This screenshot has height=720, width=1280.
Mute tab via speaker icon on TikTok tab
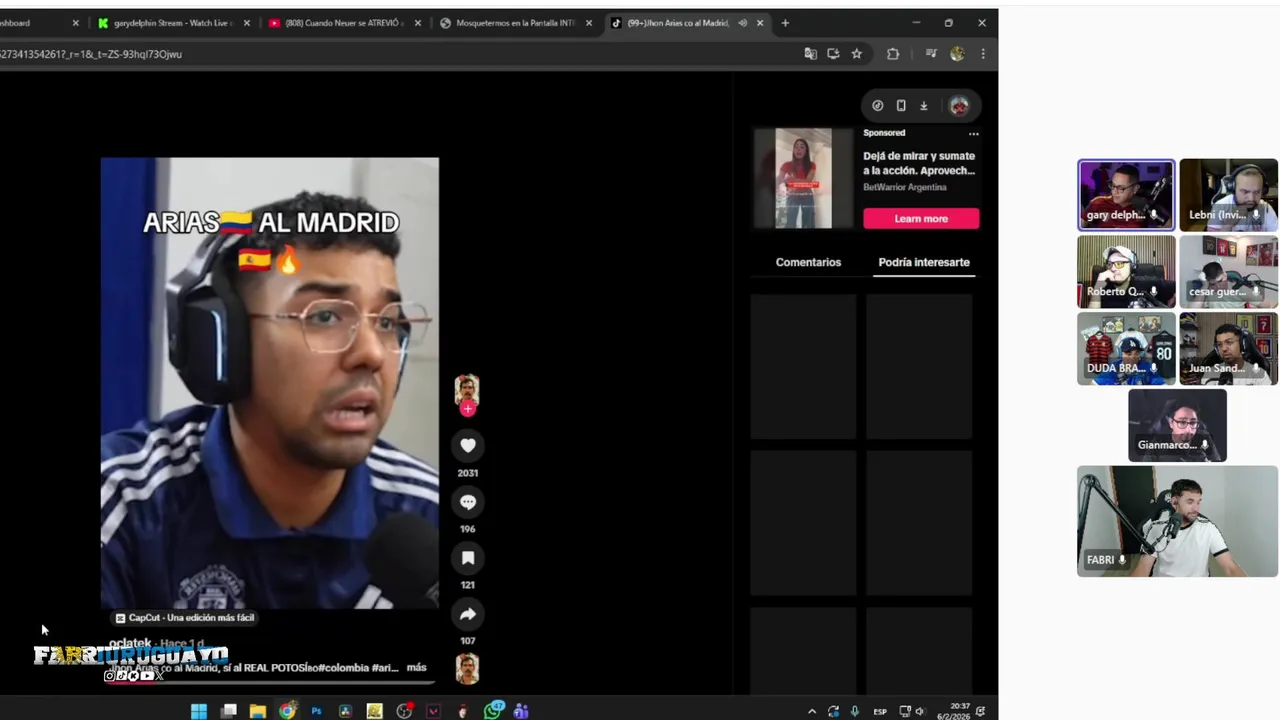pos(742,23)
